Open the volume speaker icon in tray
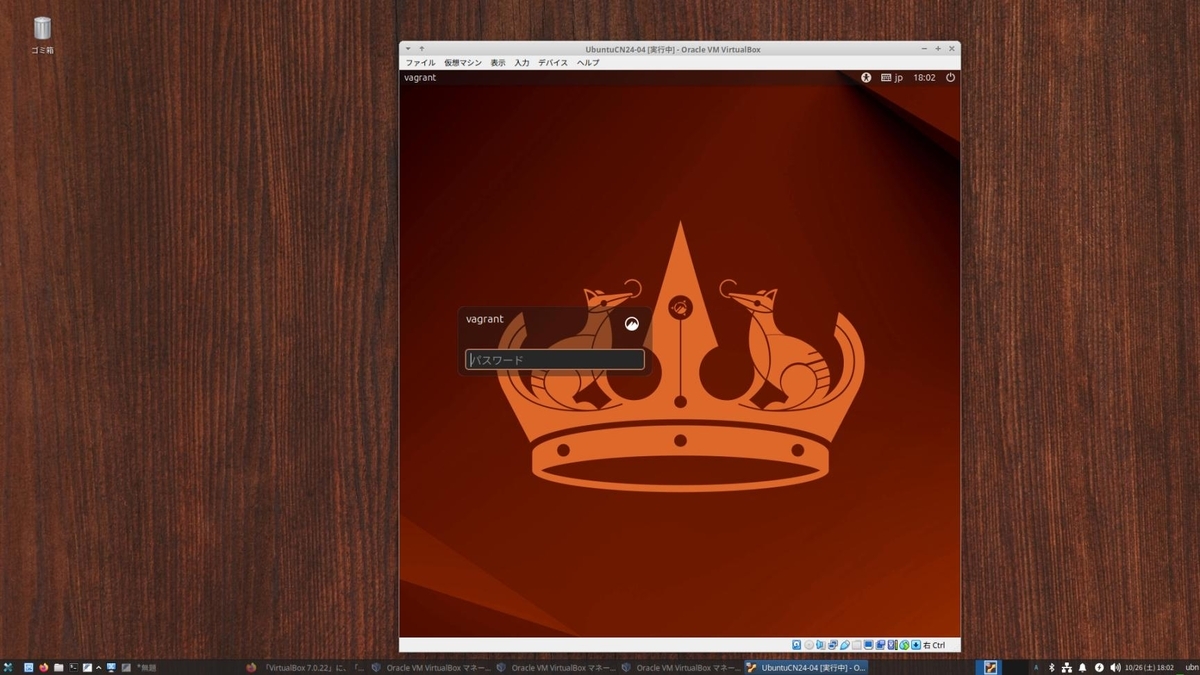1200x675 pixels. pos(1115,667)
